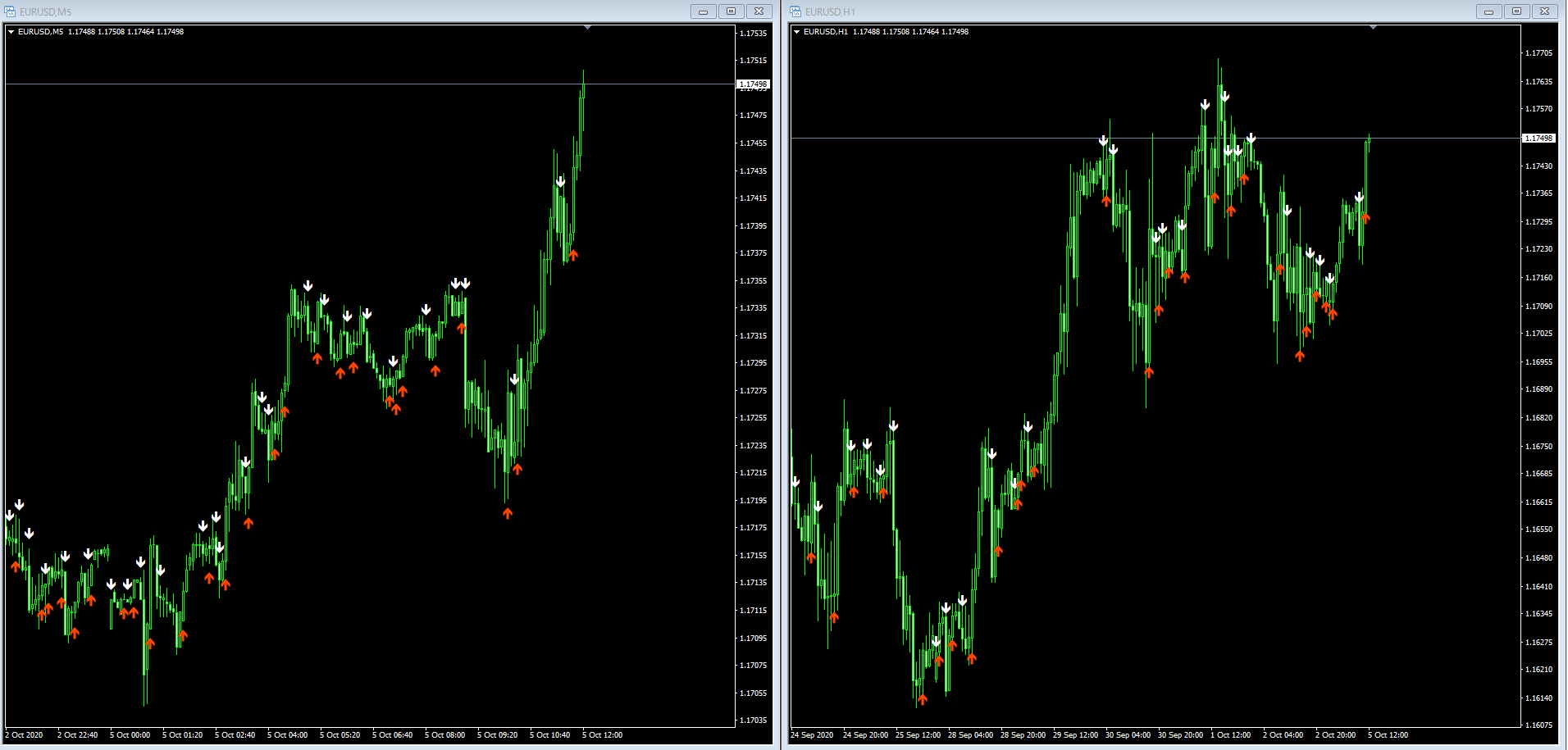Click the 5 Oct 05:20 time label on the M5 chart
The height and width of the screenshot is (750, 1568).
340,735
